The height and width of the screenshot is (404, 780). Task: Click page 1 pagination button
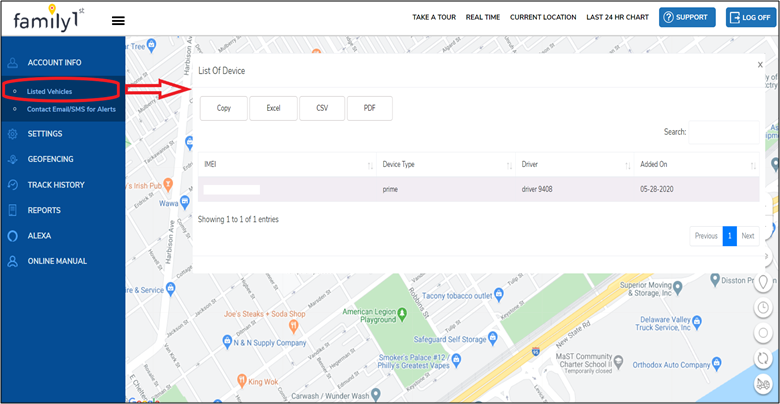(x=730, y=236)
